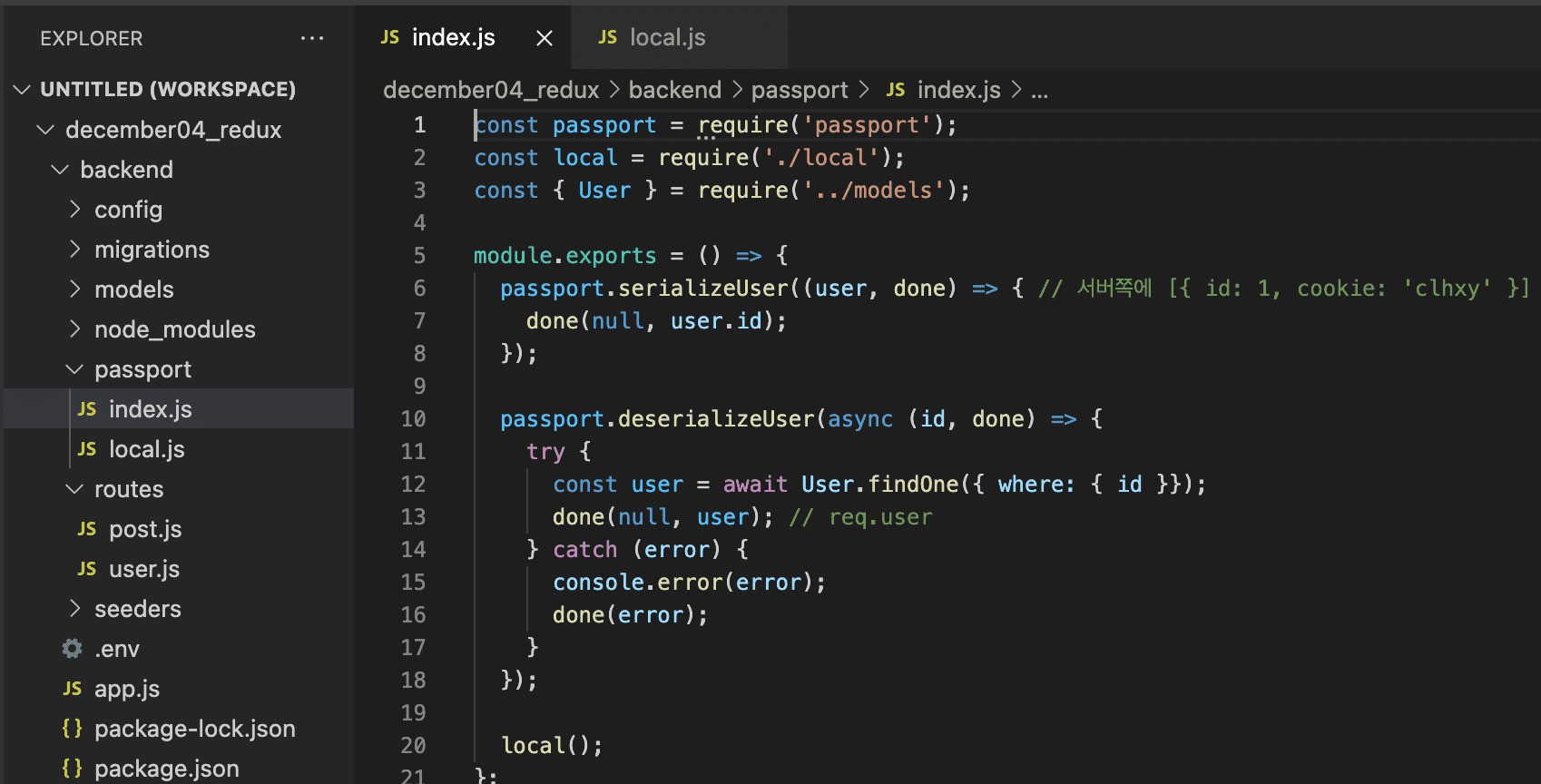Image resolution: width=1541 pixels, height=784 pixels.
Task: Click backend in the breadcrumb
Action: click(x=675, y=90)
